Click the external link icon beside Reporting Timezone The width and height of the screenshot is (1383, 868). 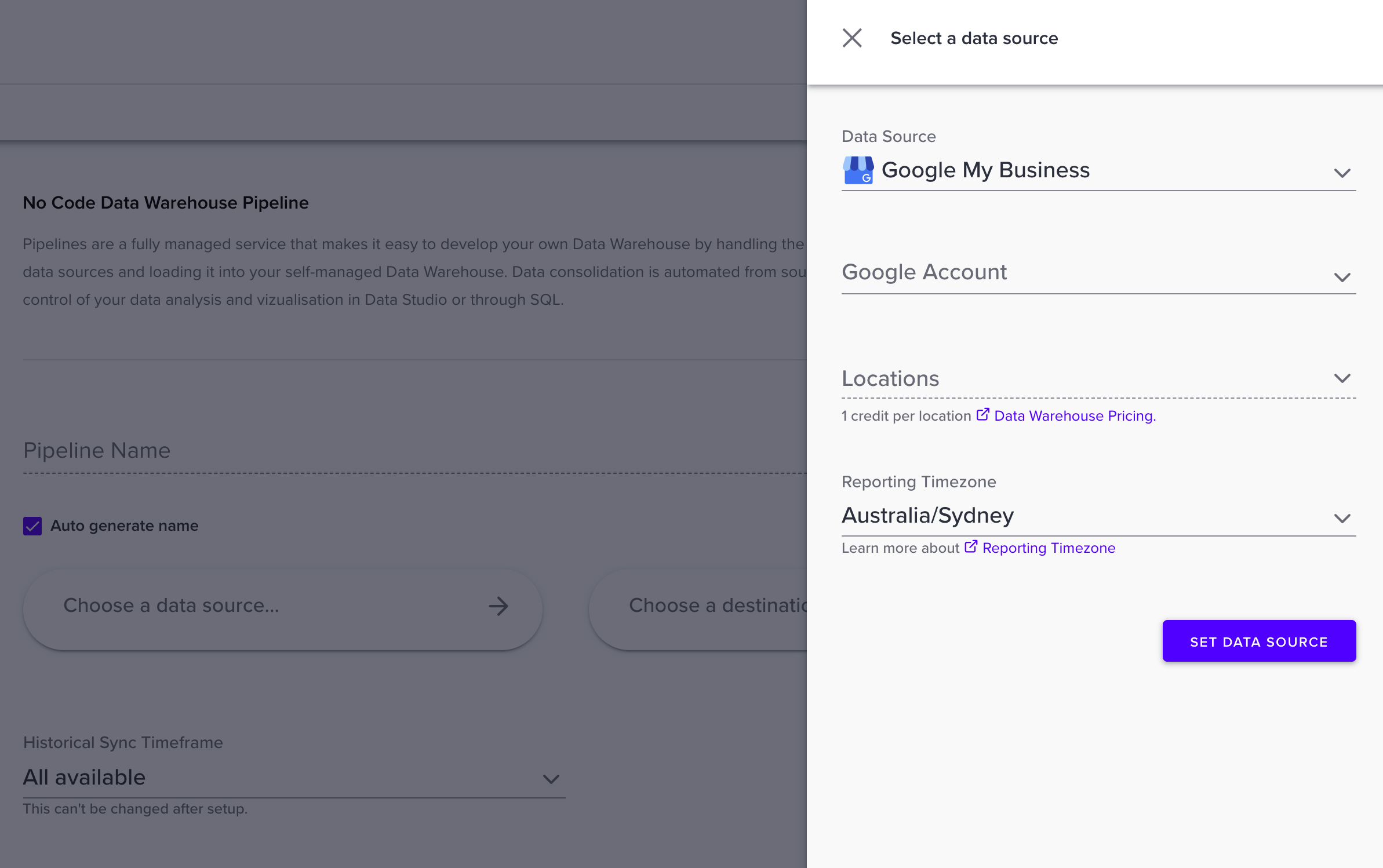(971, 547)
